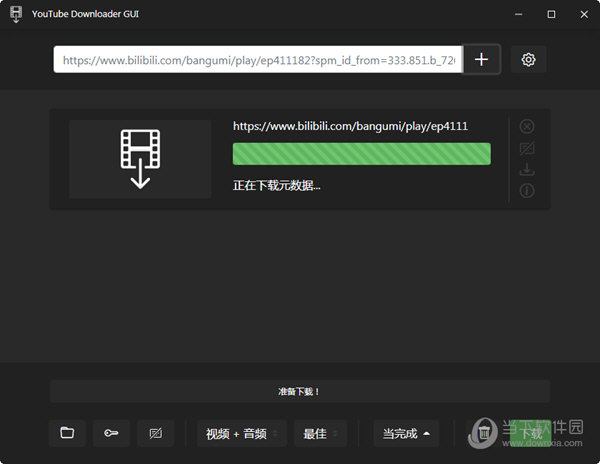600x464 pixels.
Task: Click the 准备下载! status bar
Action: 300,391
